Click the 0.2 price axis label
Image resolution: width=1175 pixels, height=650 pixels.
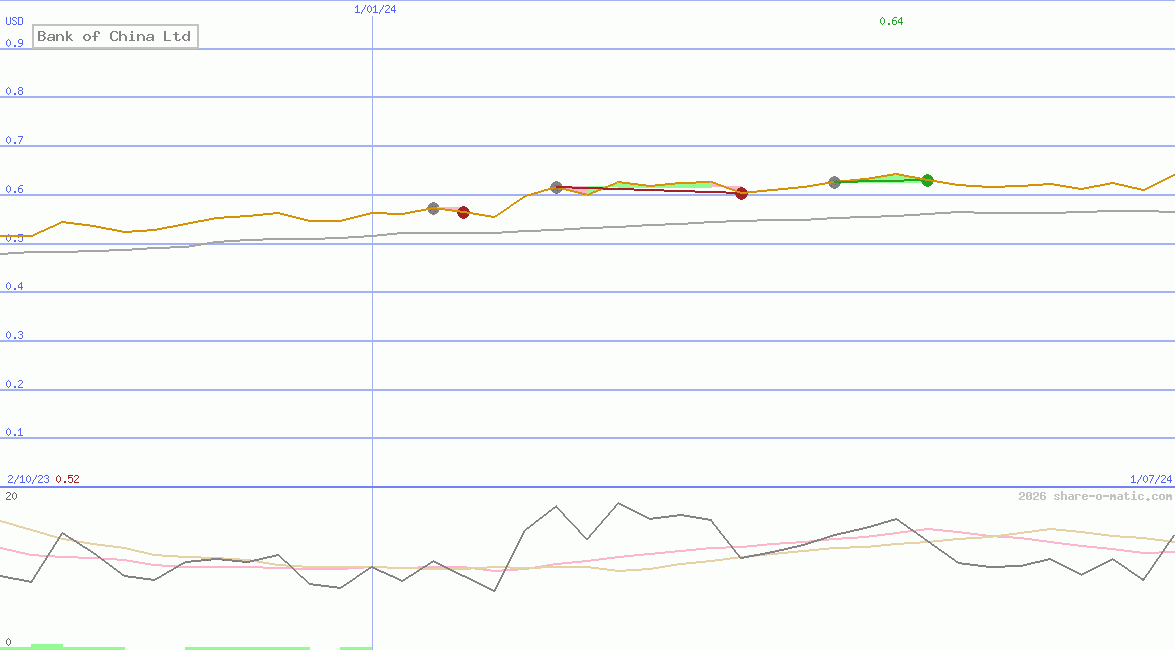(x=14, y=384)
